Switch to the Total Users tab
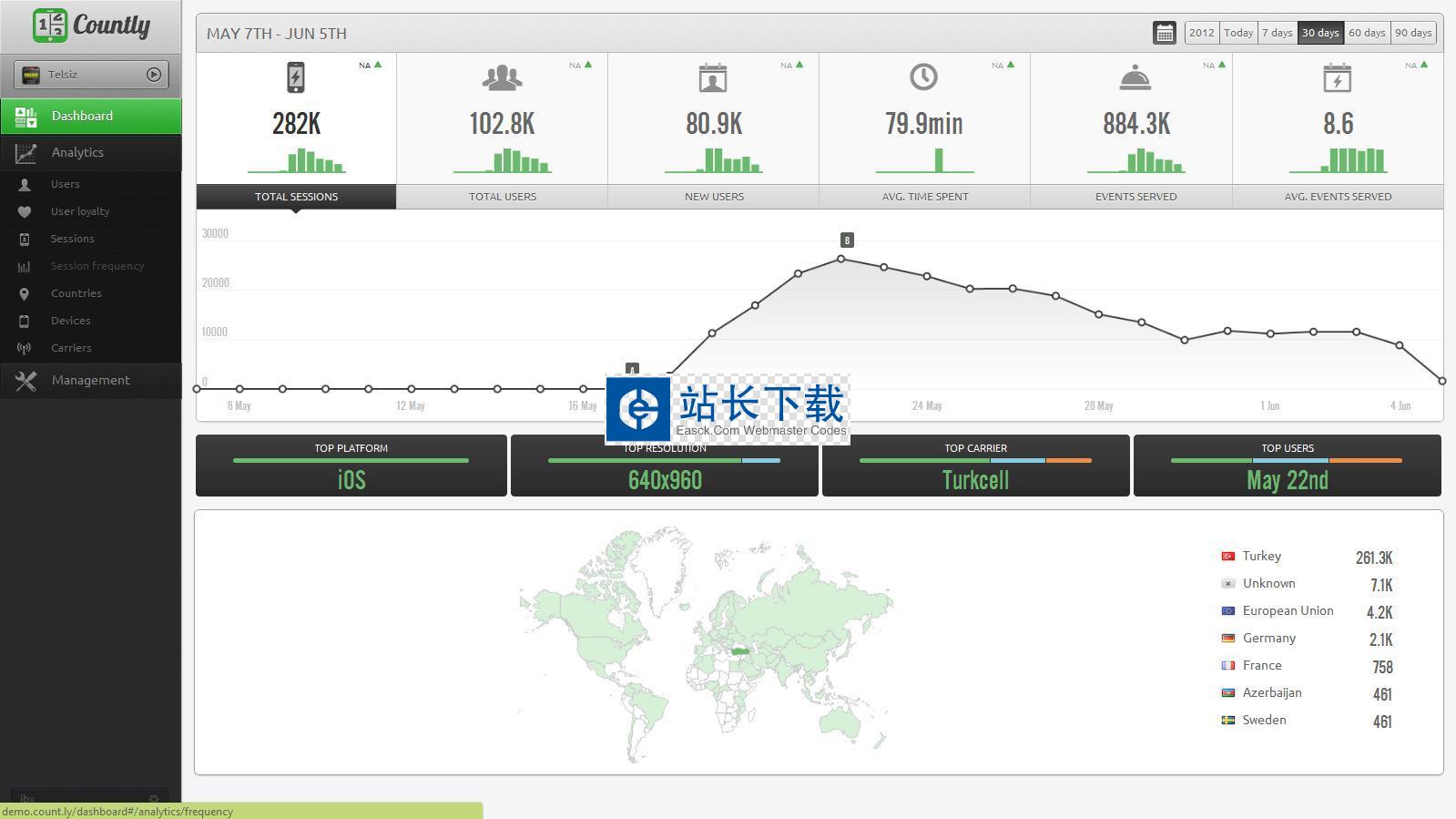Image resolution: width=1456 pixels, height=819 pixels. [x=502, y=196]
